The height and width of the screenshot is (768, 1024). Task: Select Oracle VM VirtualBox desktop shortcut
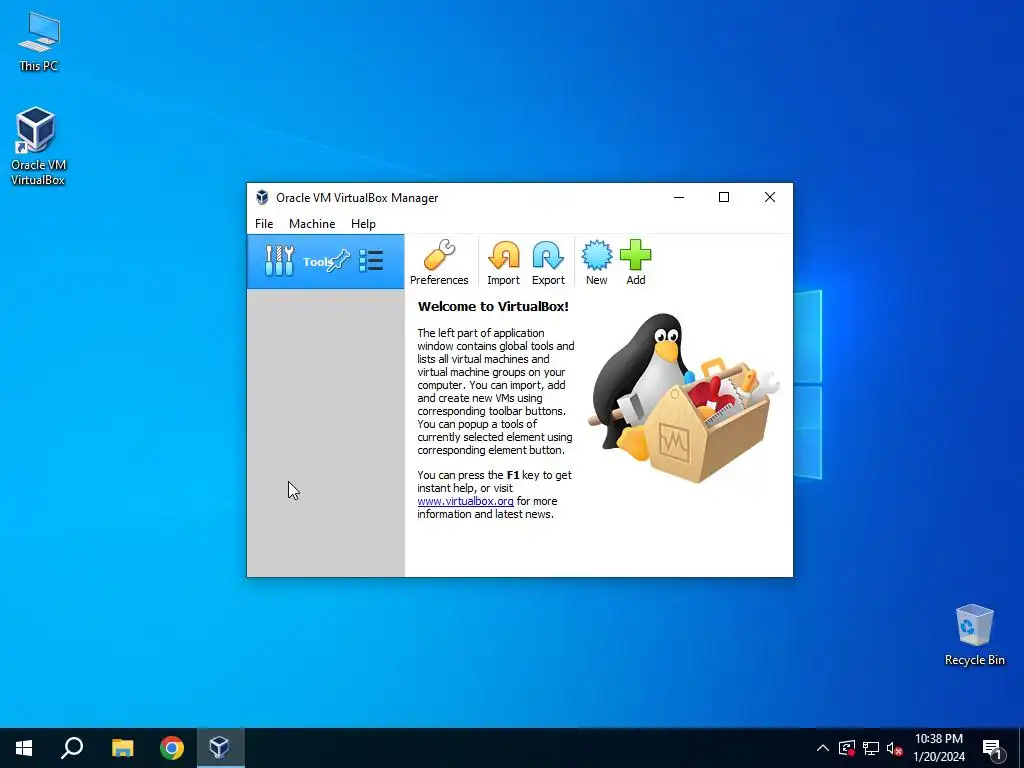(38, 146)
